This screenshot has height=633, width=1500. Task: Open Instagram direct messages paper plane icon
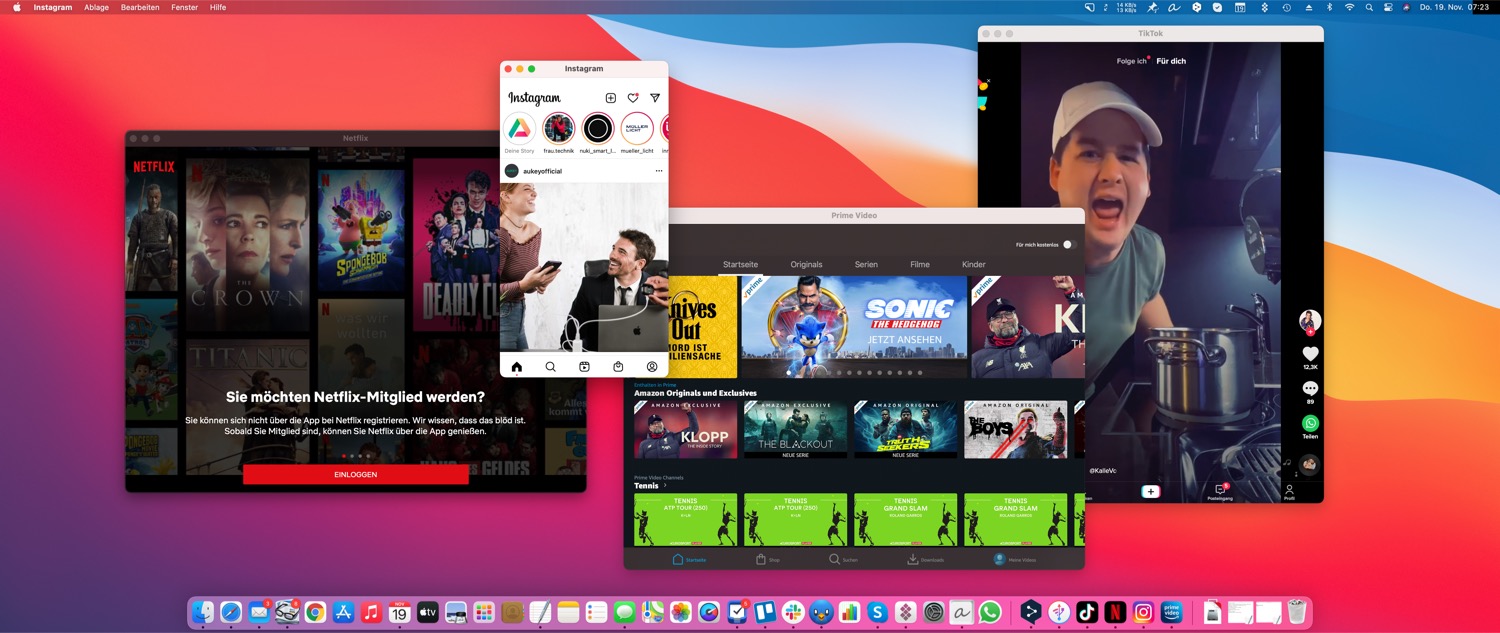click(x=655, y=98)
